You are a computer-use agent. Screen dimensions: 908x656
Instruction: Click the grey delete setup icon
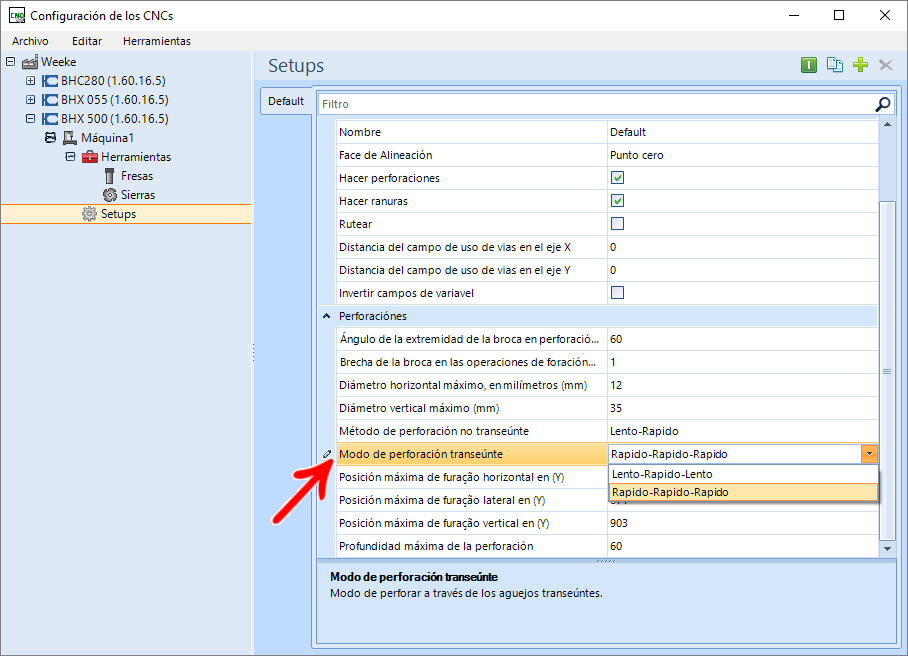885,65
